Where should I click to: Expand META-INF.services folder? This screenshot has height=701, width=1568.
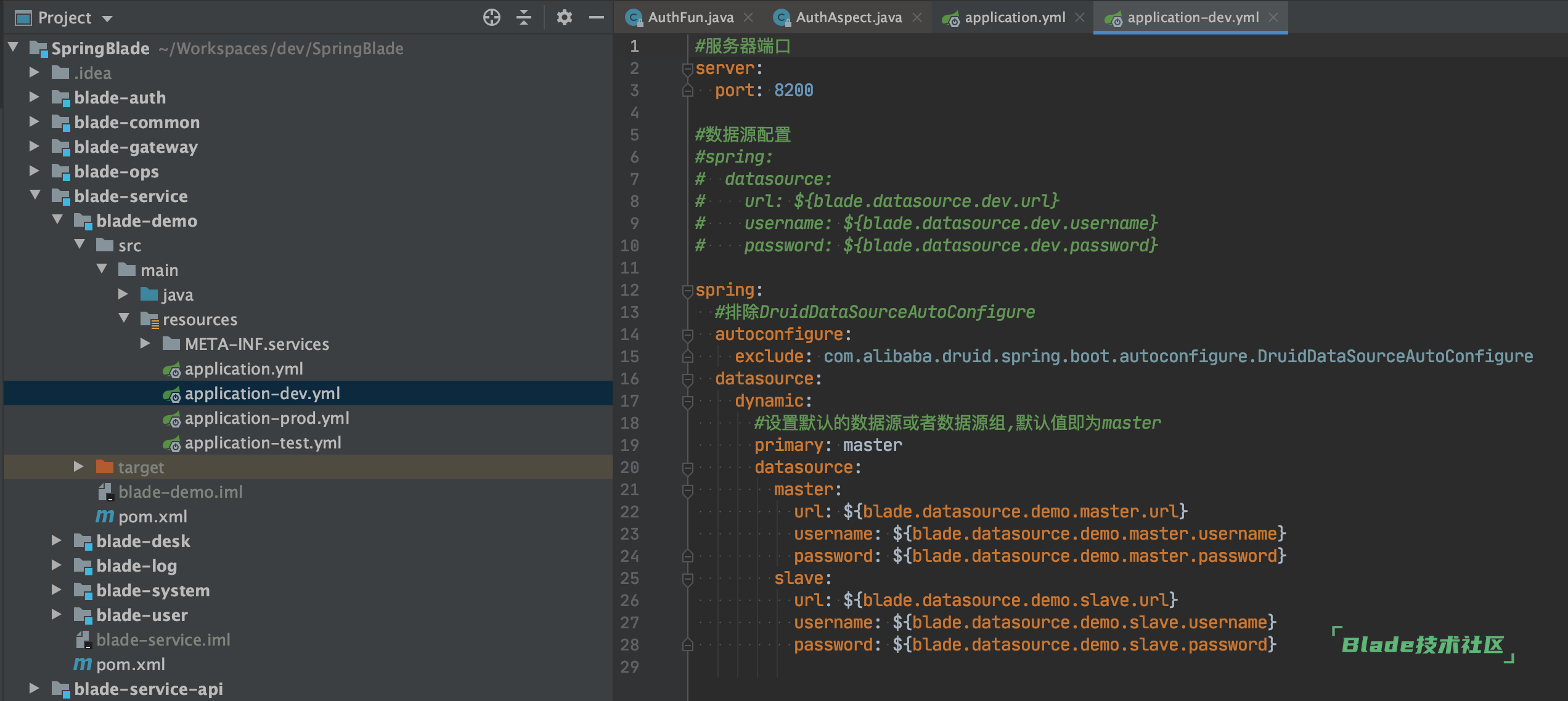pos(145,343)
